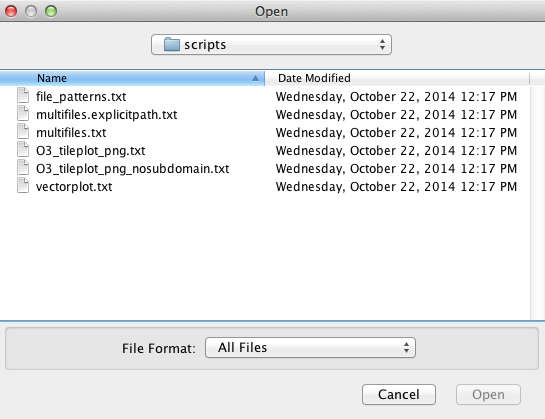This screenshot has width=545, height=419.
Task: Click the stepper arrows on the File Format popup
Action: 406,347
